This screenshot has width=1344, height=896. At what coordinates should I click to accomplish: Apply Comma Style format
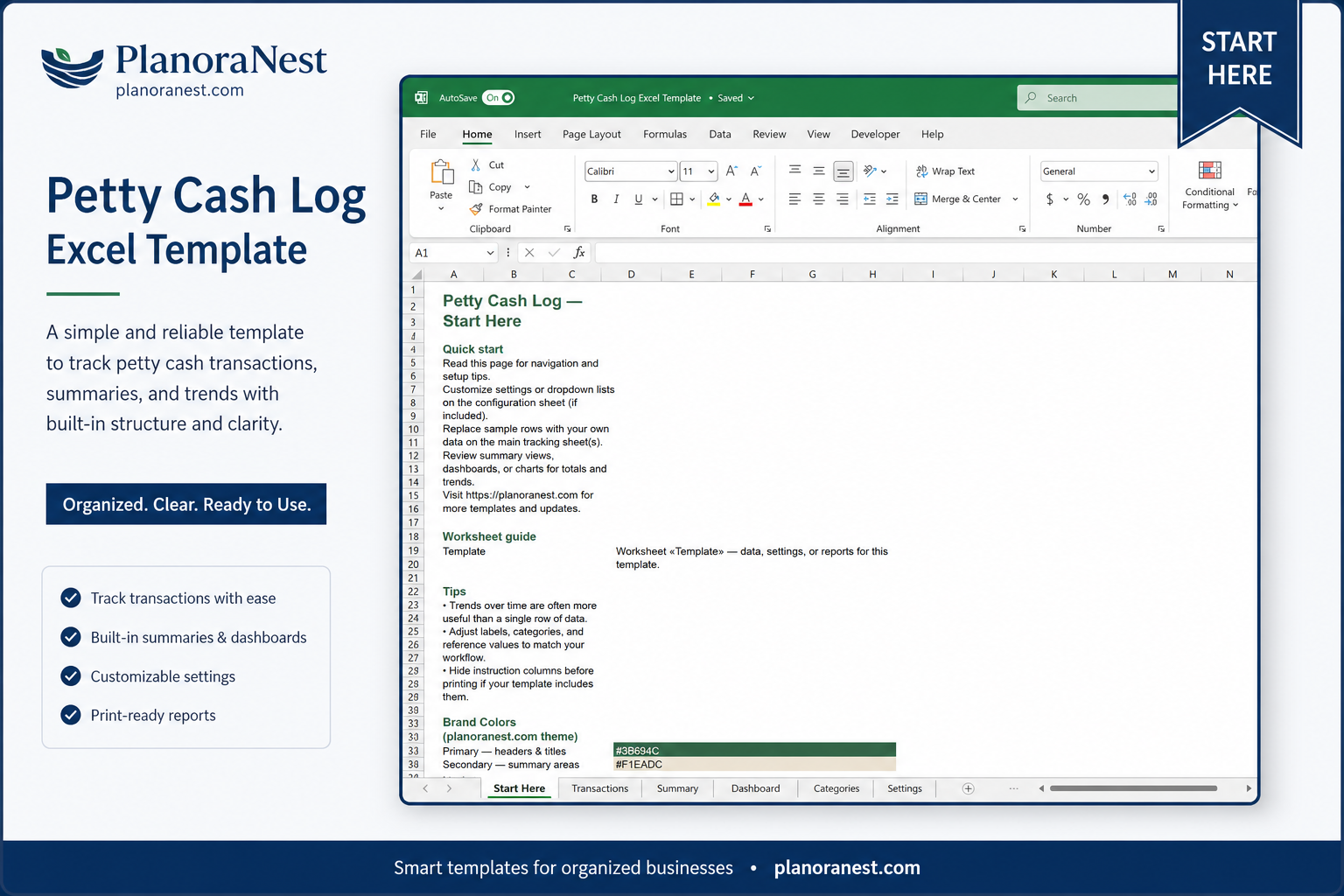1106,199
